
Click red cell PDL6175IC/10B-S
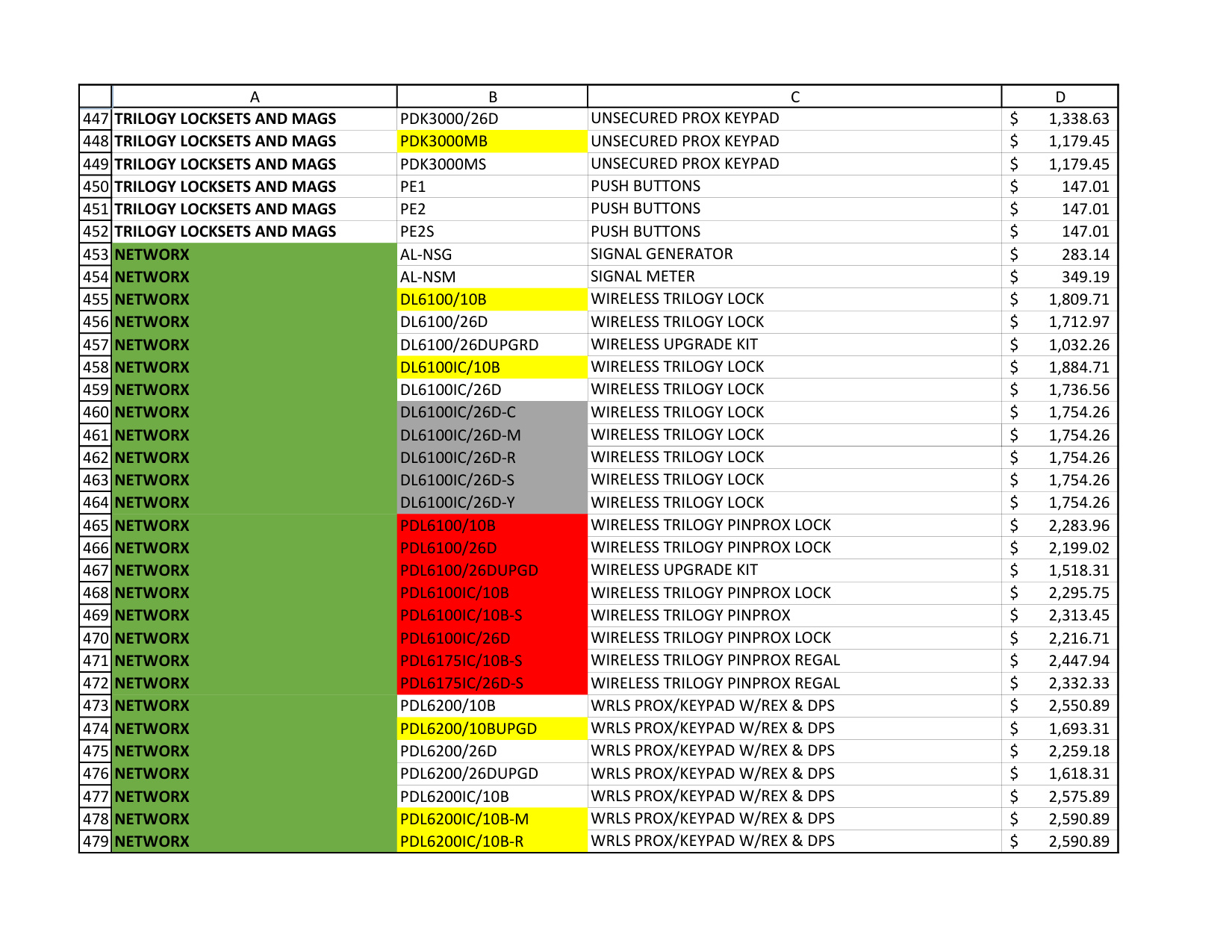[493, 661]
